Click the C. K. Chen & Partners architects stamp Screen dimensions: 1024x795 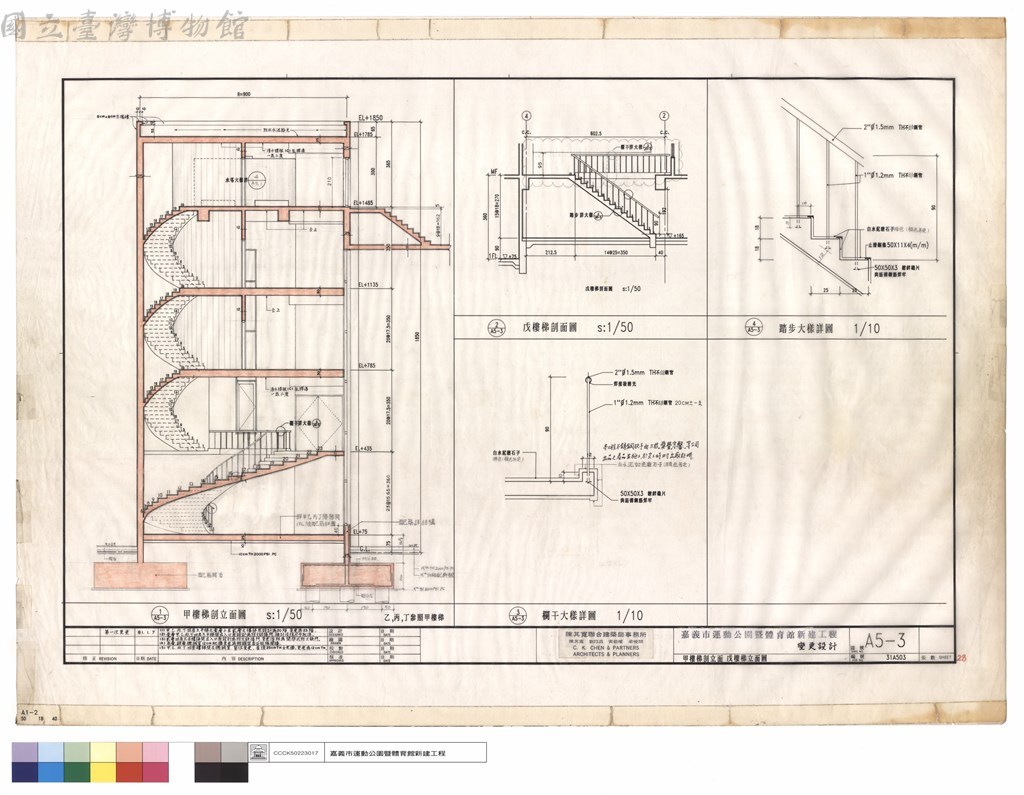pos(606,643)
